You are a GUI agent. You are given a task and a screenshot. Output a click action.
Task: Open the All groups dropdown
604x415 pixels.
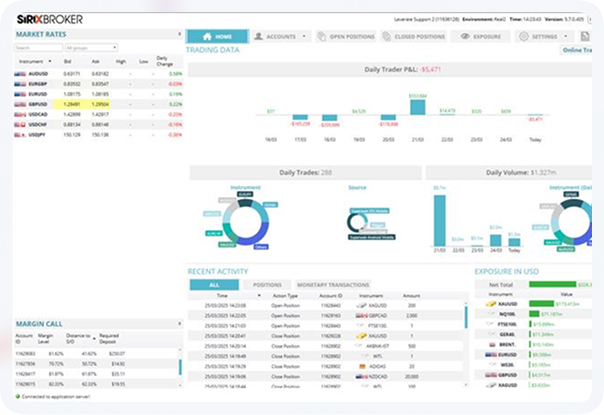point(91,48)
